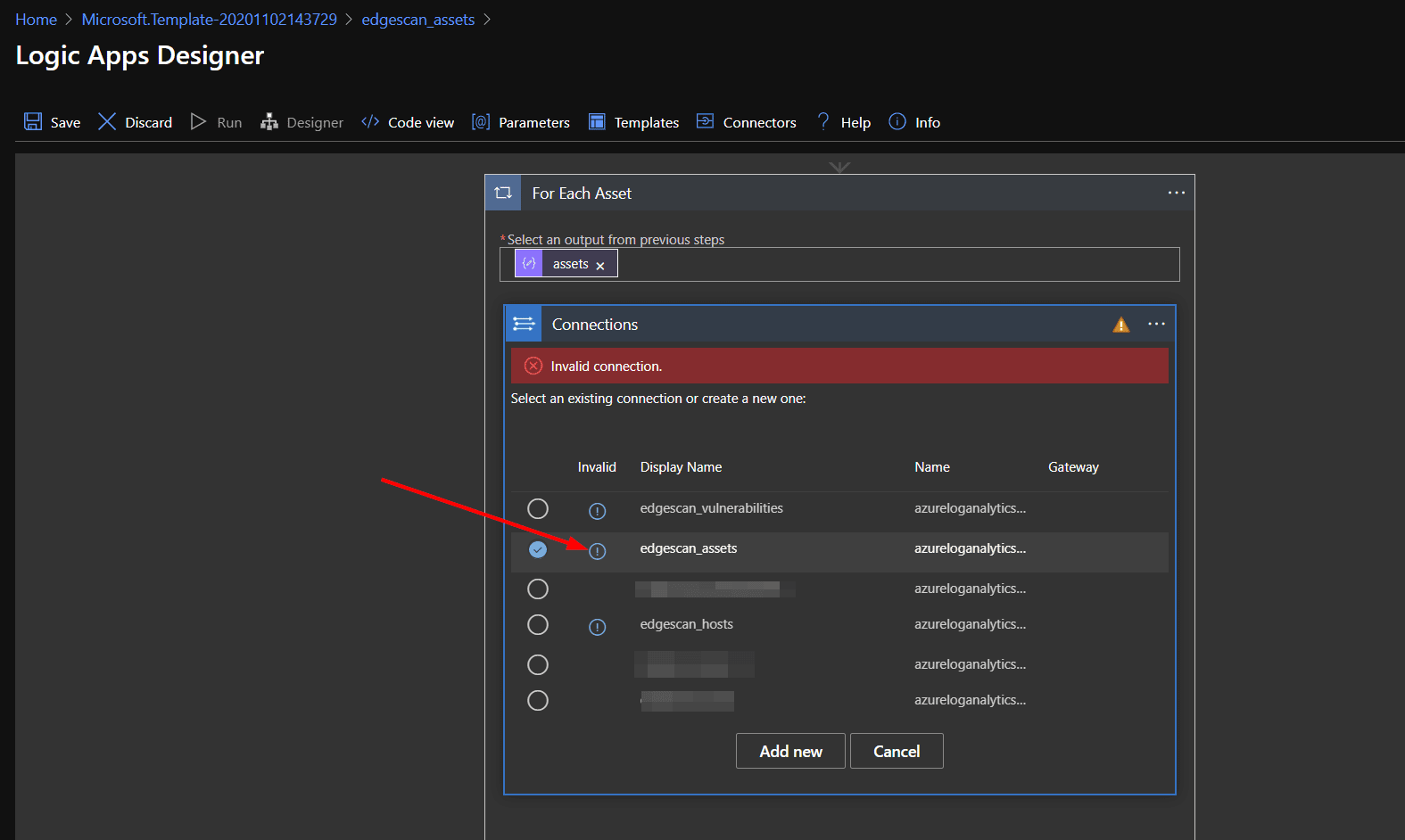
Task: Click the Invalid connection error icon
Action: pos(533,366)
